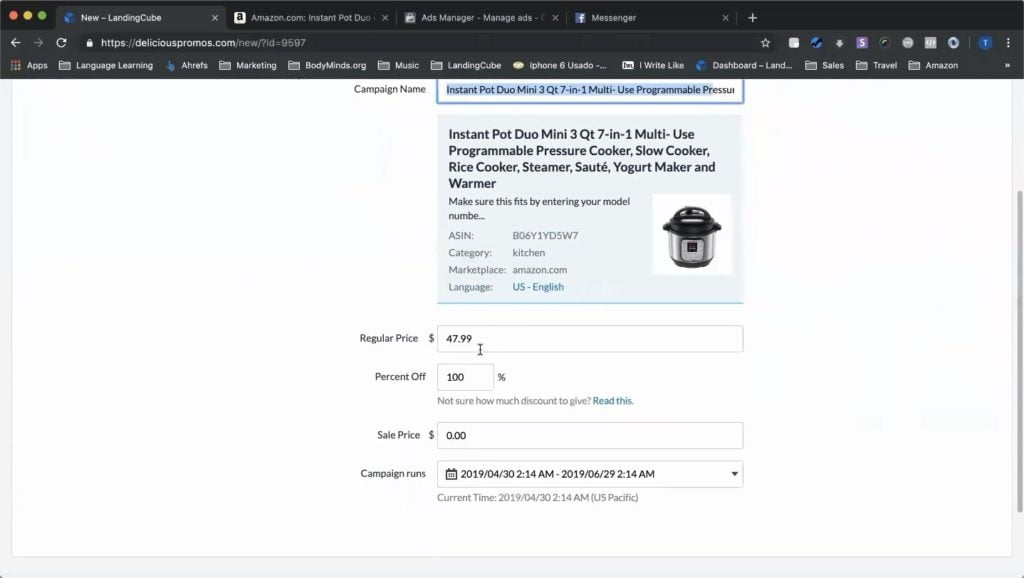1024x578 pixels.
Task: Open the down-arrow extension
Action: (x=839, y=43)
